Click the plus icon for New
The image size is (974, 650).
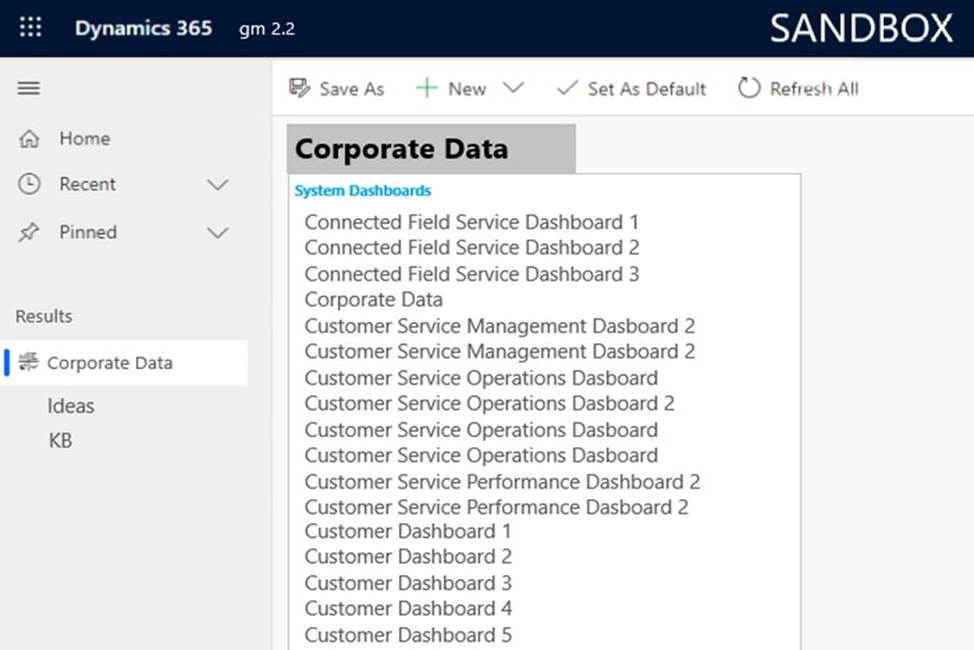[427, 88]
